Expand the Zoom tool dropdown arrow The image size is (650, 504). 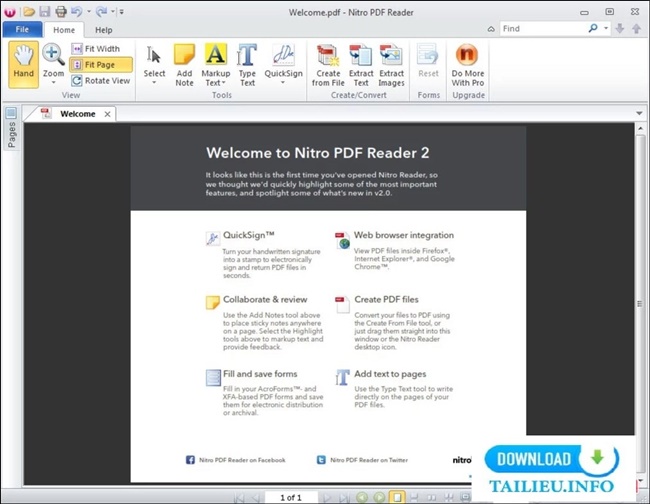[53, 82]
